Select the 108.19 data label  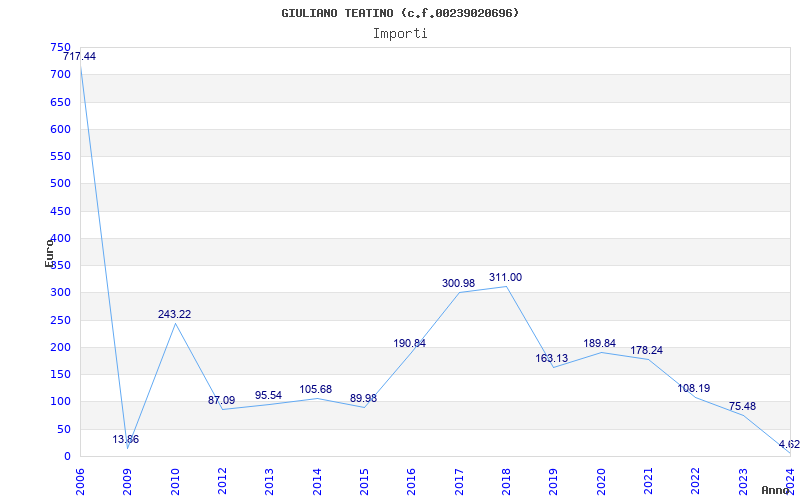[x=693, y=388]
